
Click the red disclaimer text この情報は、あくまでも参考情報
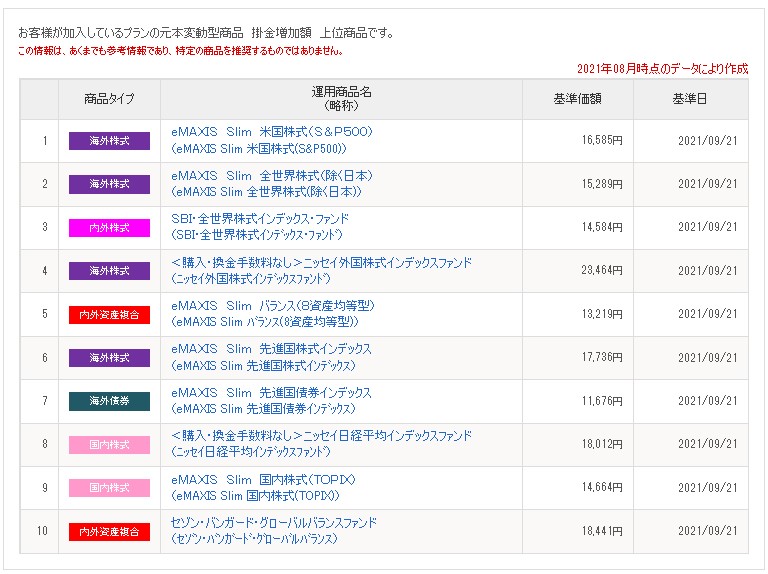pyautogui.click(x=180, y=50)
